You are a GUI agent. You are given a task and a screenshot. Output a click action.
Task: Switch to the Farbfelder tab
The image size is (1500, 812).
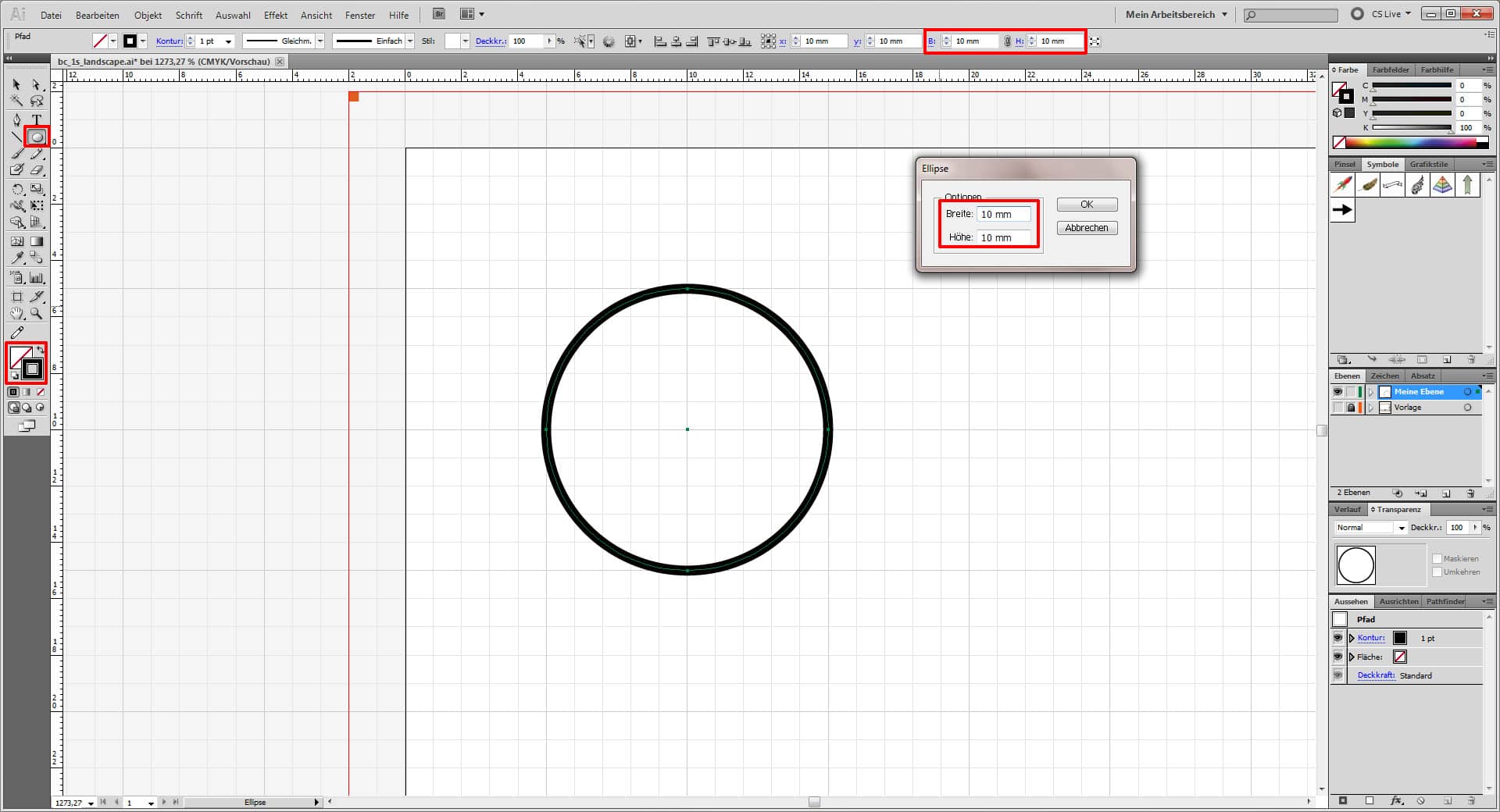[1391, 69]
